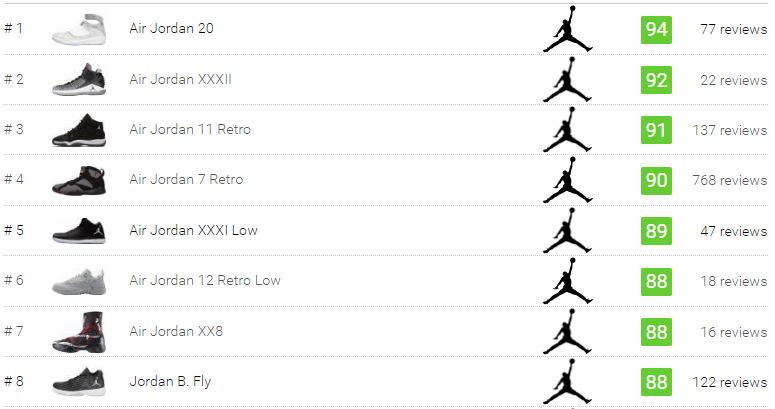Click the green 94 score badge
Viewport: 775px width, 409px height.
coord(656,30)
